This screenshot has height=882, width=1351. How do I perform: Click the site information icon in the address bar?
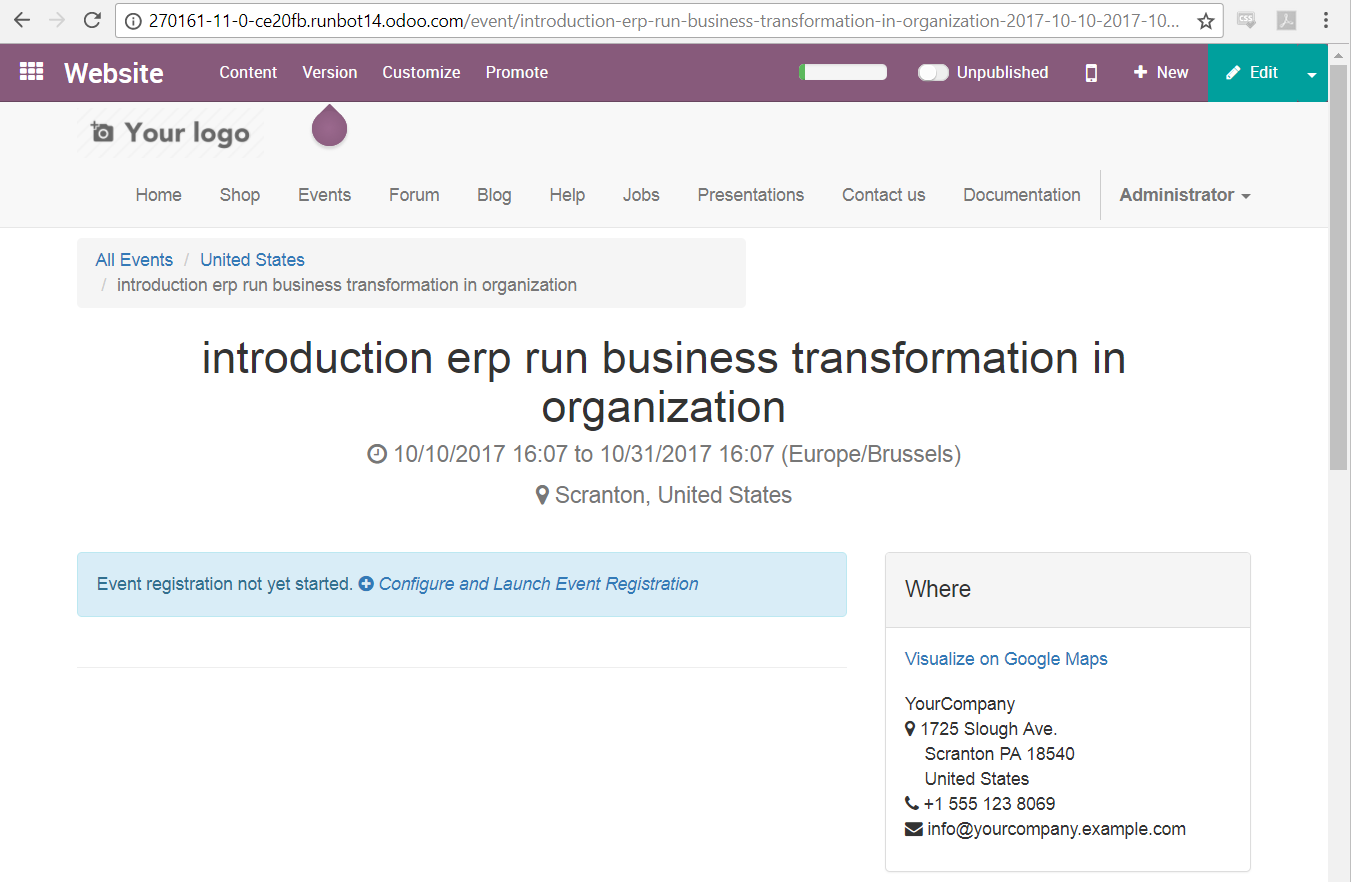pyautogui.click(x=133, y=20)
